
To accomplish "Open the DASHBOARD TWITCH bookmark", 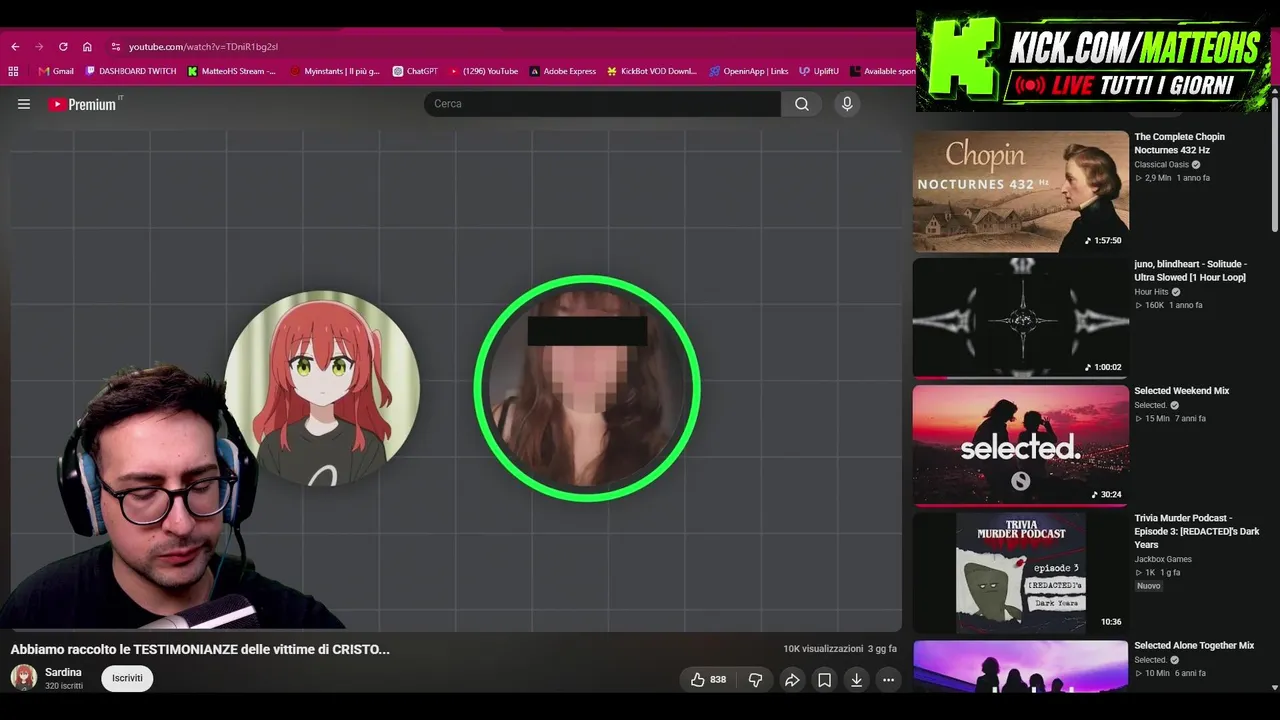I will click(131, 71).
